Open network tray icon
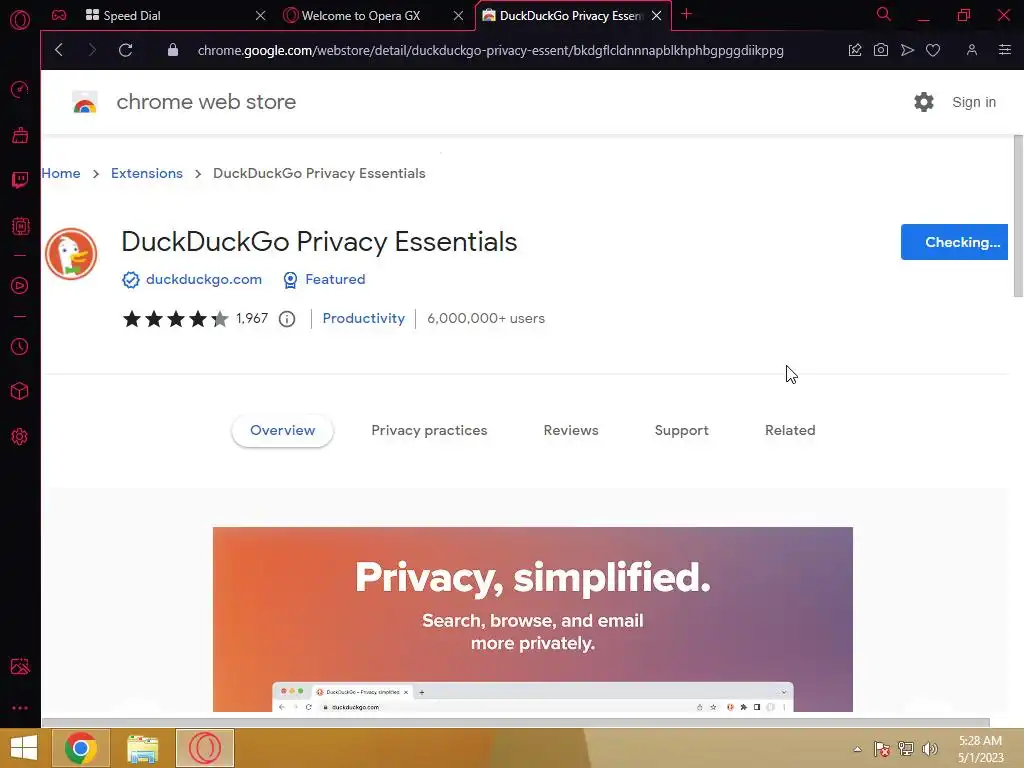 906,749
